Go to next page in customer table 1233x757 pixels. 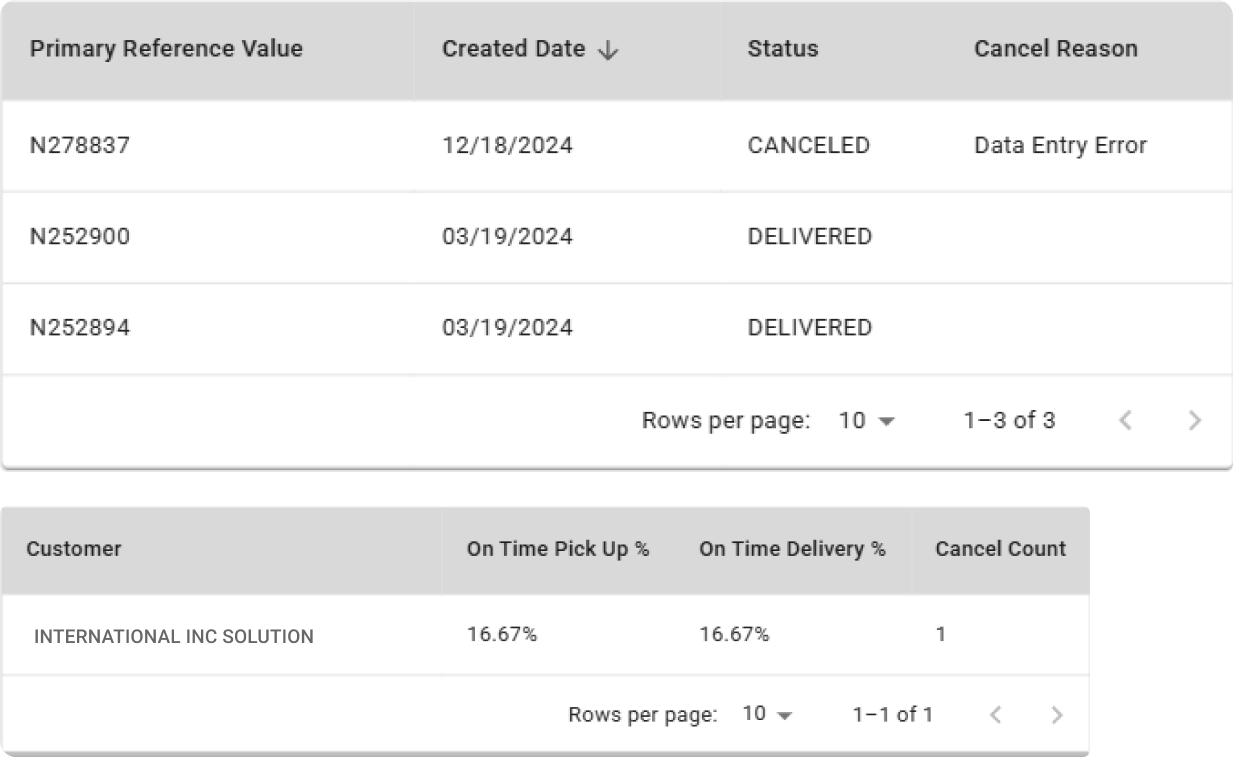coord(1057,714)
